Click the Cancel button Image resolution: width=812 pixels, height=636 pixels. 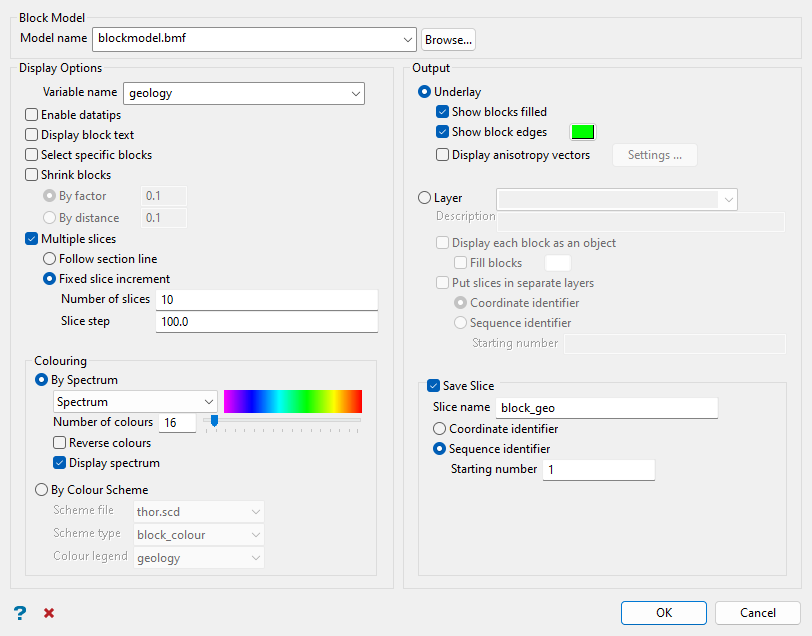[x=757, y=612]
